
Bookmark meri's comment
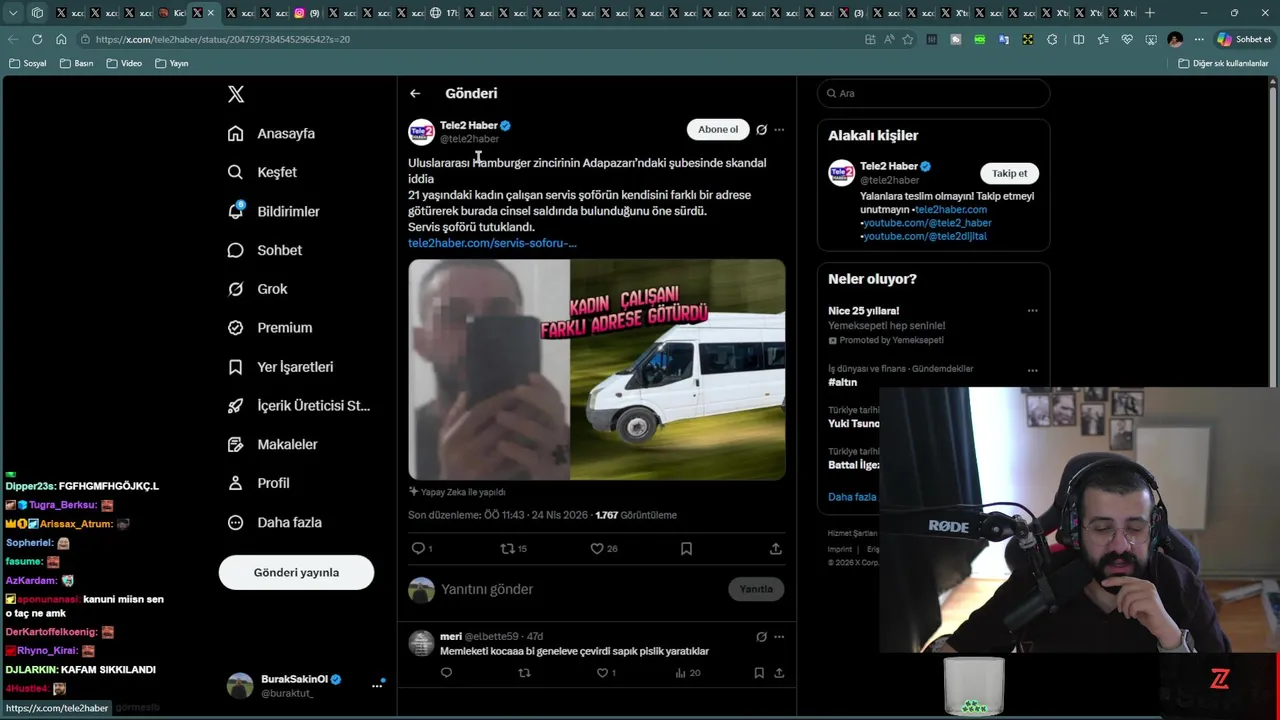pyautogui.click(x=759, y=673)
